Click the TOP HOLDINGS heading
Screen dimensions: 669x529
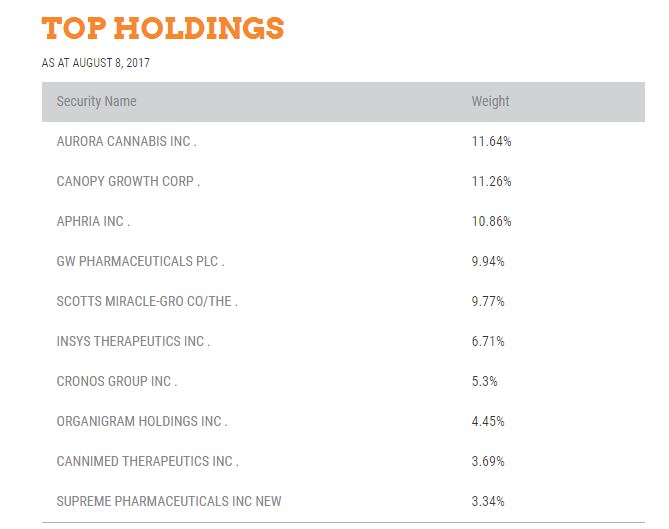[163, 28]
